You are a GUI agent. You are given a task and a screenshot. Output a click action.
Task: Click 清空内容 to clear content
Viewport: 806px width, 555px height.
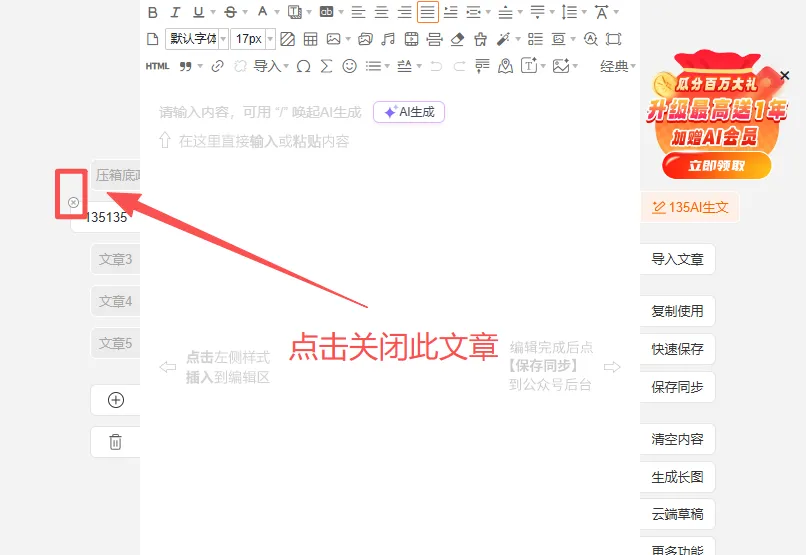(677, 439)
